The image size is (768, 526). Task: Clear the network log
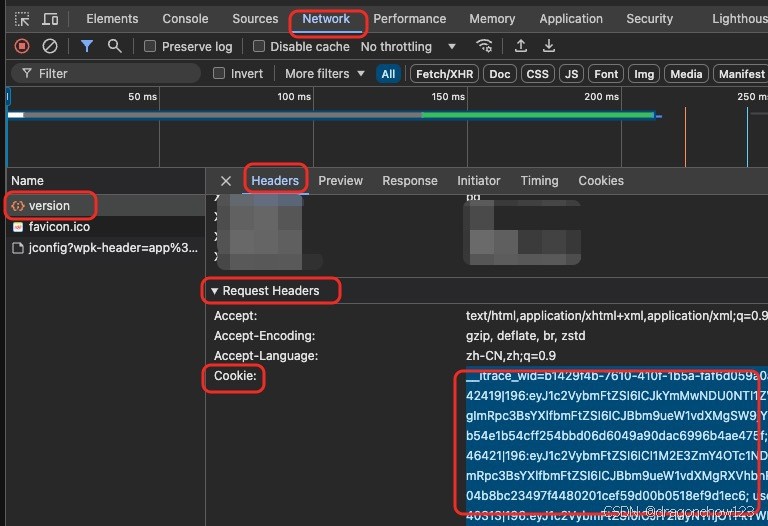click(x=49, y=46)
